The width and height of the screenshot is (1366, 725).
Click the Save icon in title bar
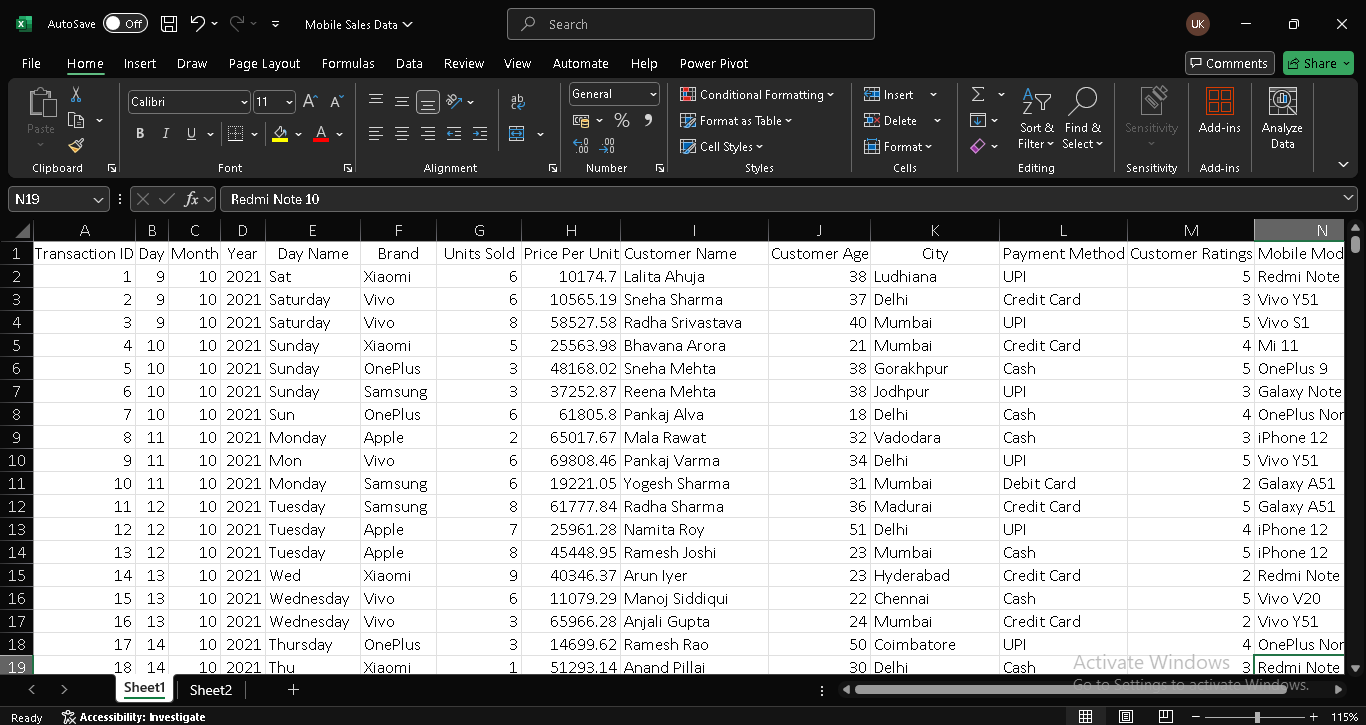click(169, 24)
